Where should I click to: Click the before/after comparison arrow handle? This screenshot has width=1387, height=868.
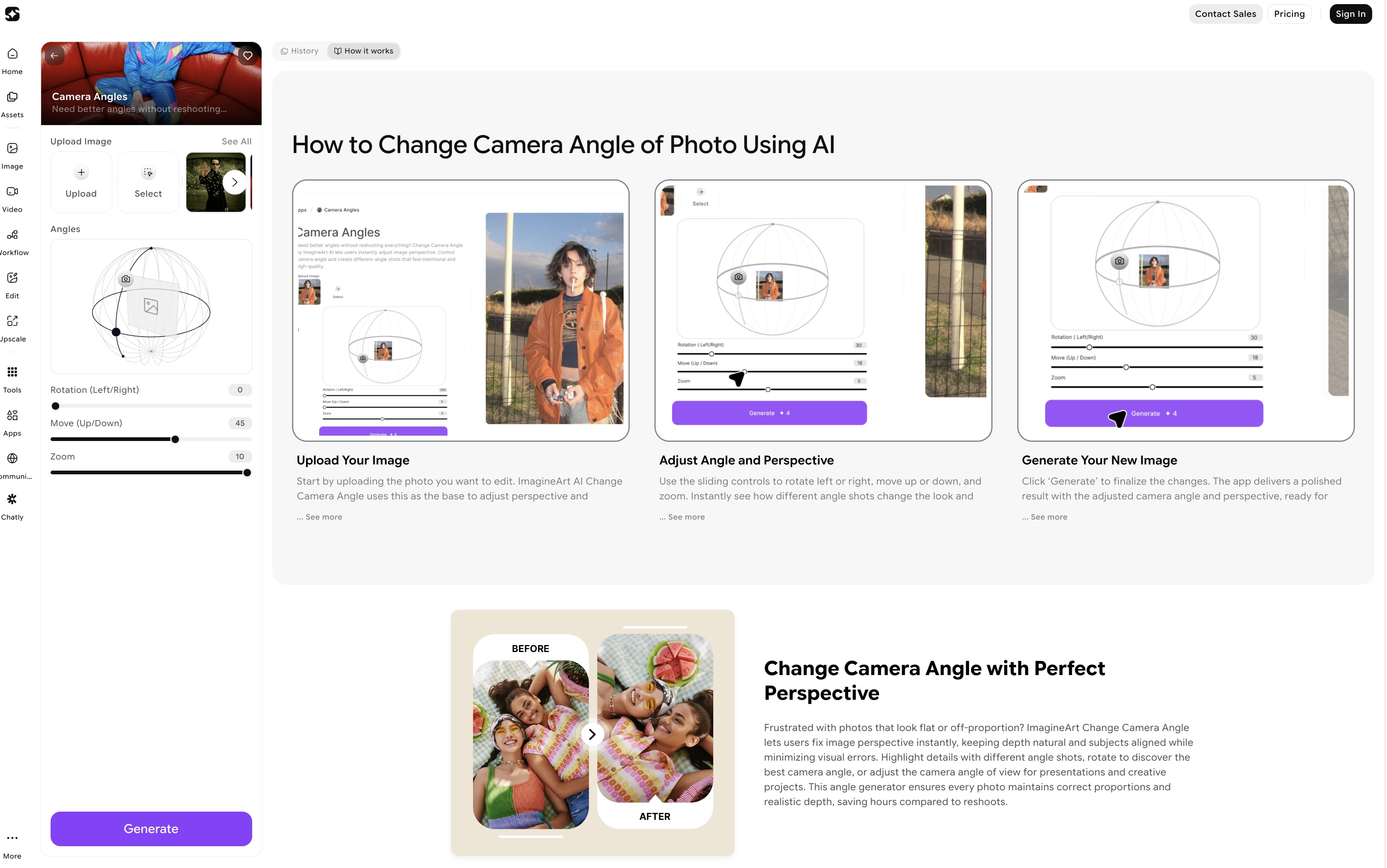click(592, 734)
